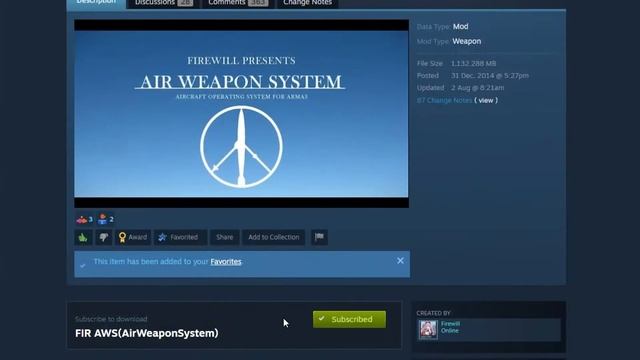Open the Firewill creator profile name
Viewport: 640px width, 360px height.
(x=450, y=324)
